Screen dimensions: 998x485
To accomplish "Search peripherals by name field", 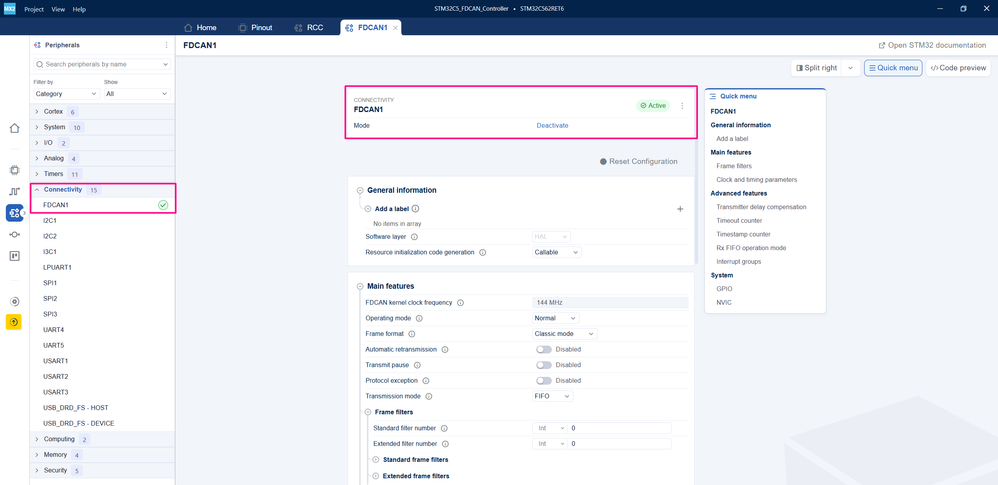I will point(102,64).
